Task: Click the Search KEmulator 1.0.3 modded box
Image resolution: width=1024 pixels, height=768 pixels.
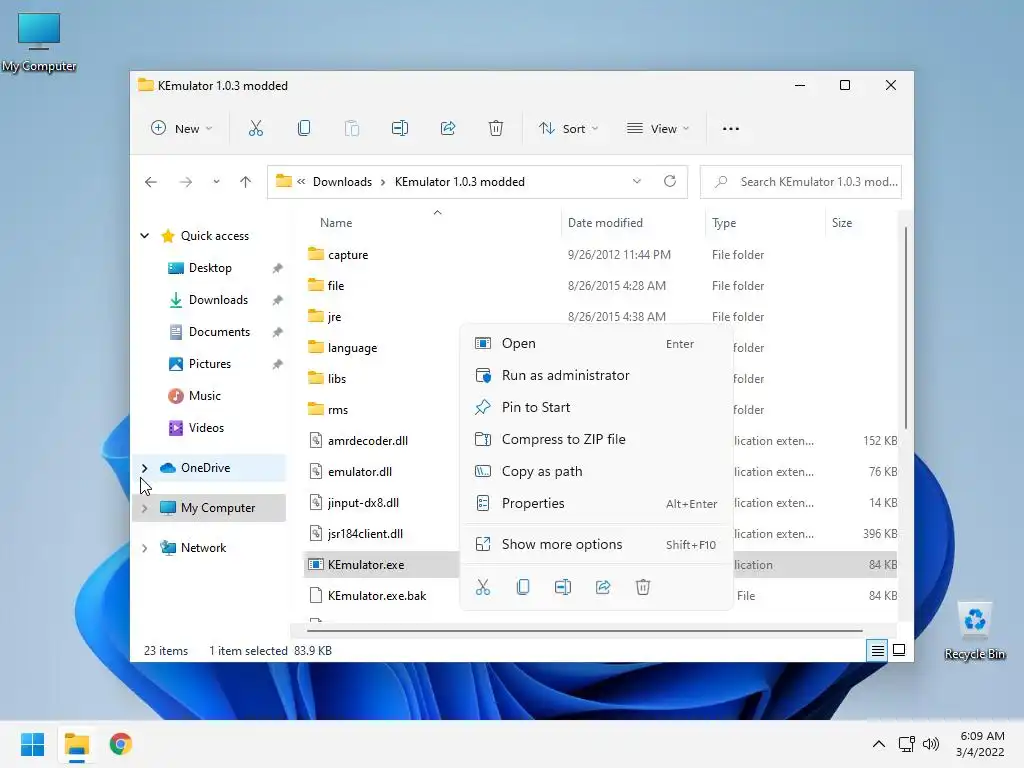Action: click(x=801, y=182)
